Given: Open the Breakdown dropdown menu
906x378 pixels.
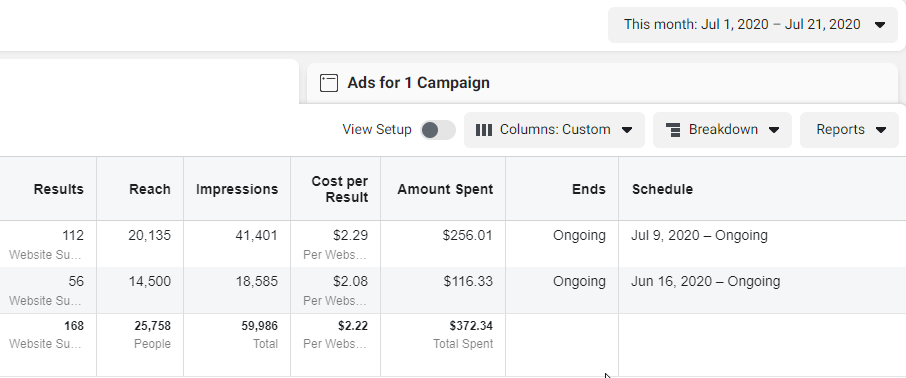Looking at the screenshot, I should pos(722,130).
